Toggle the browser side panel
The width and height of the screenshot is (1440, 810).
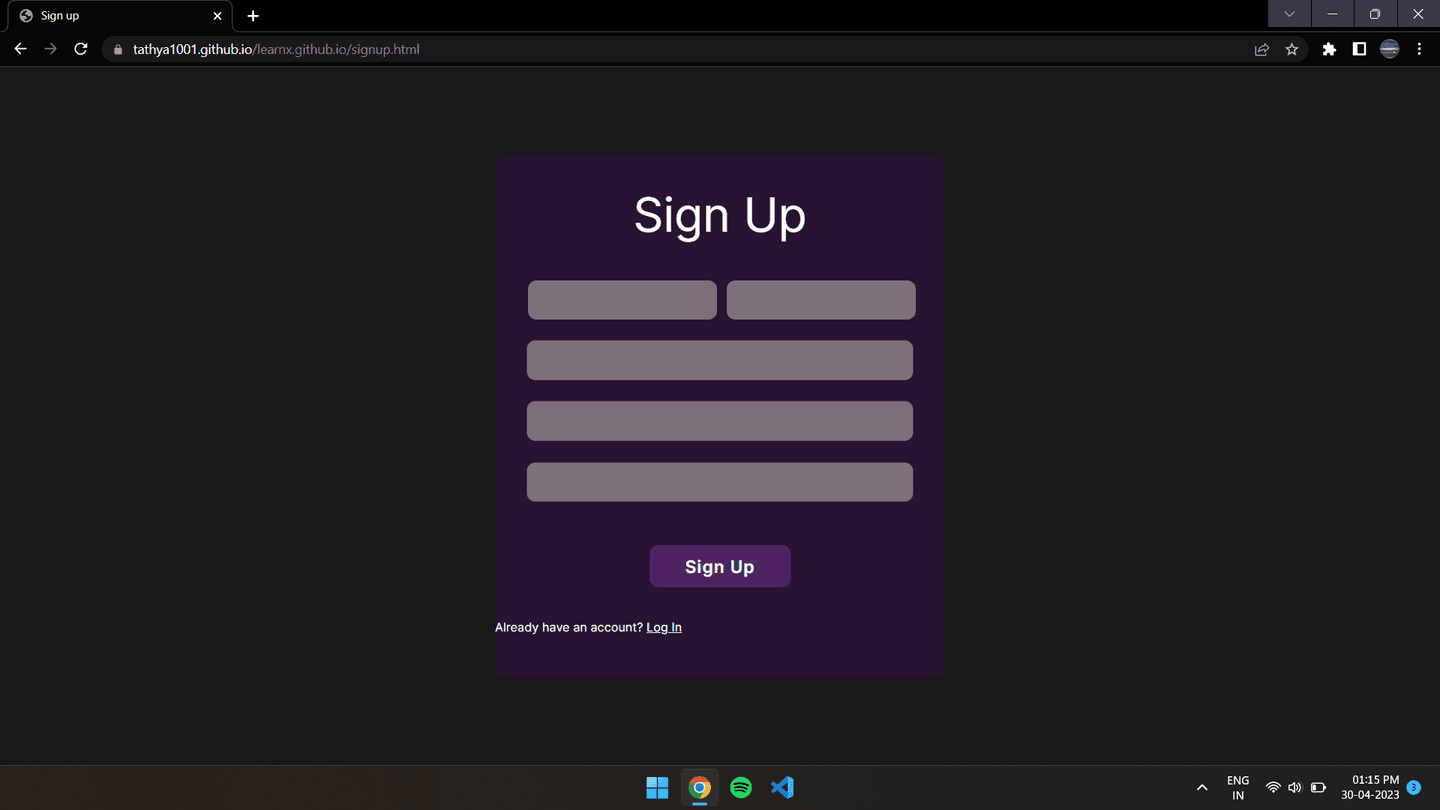tap(1359, 49)
